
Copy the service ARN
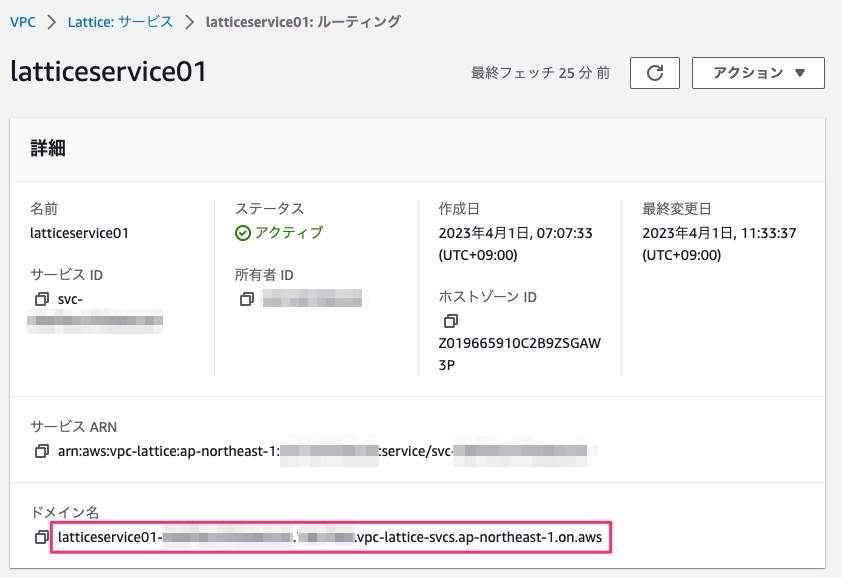click(42, 451)
